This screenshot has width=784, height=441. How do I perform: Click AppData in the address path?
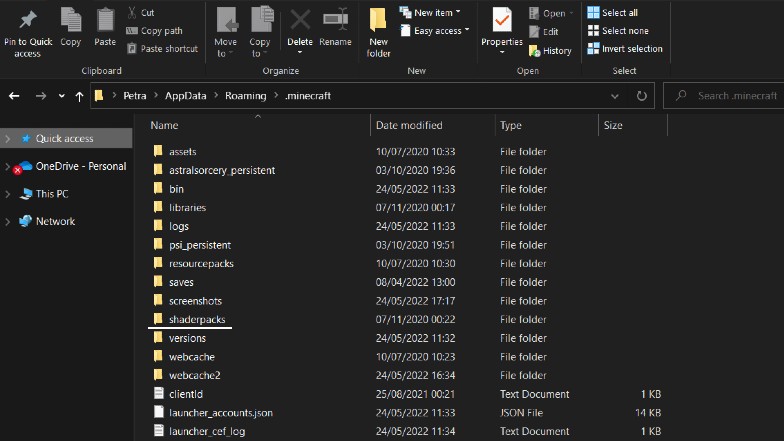pyautogui.click(x=186, y=96)
